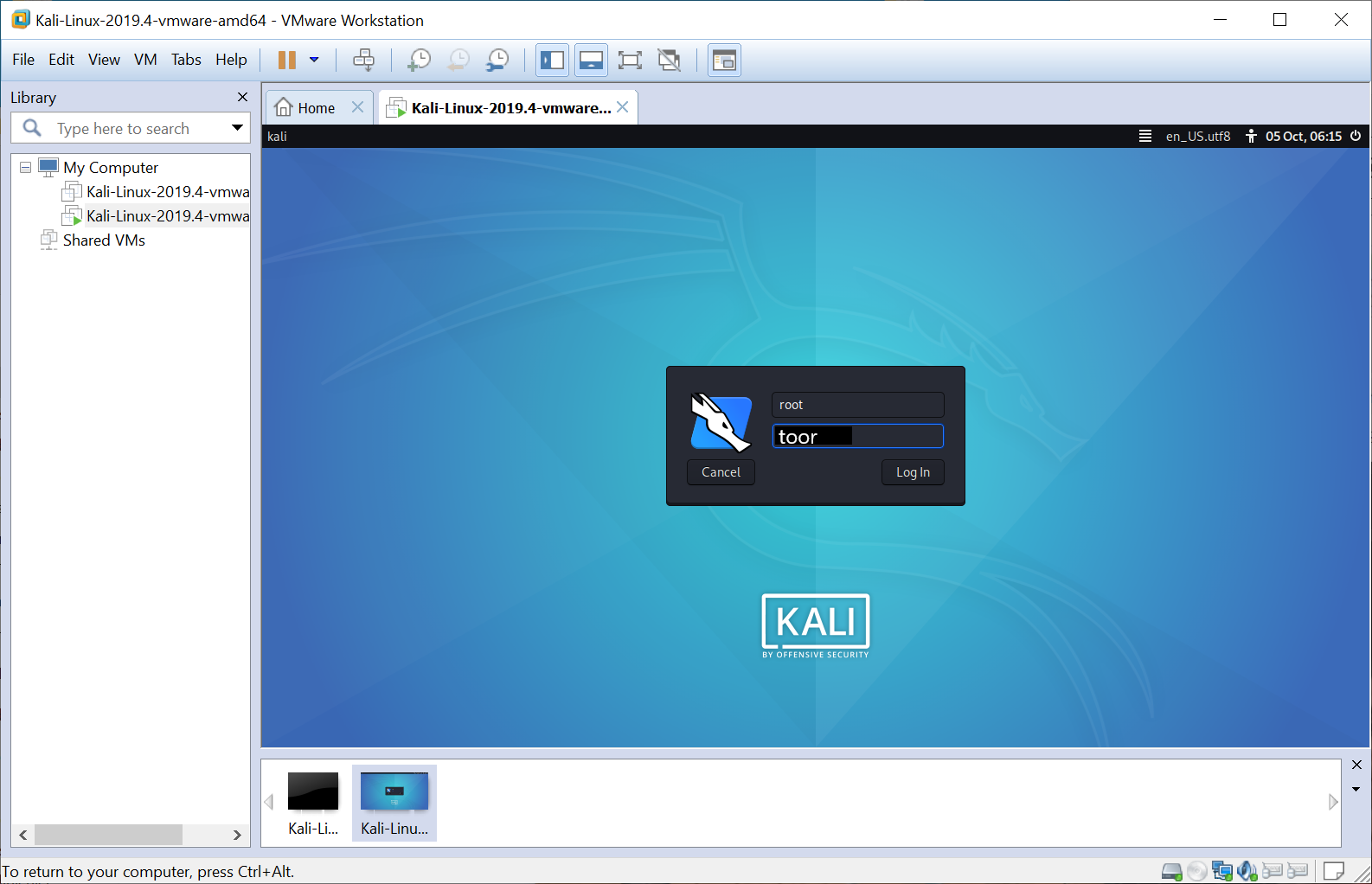The image size is (1372, 884).
Task: Click the network adapter status icon
Action: [1221, 871]
